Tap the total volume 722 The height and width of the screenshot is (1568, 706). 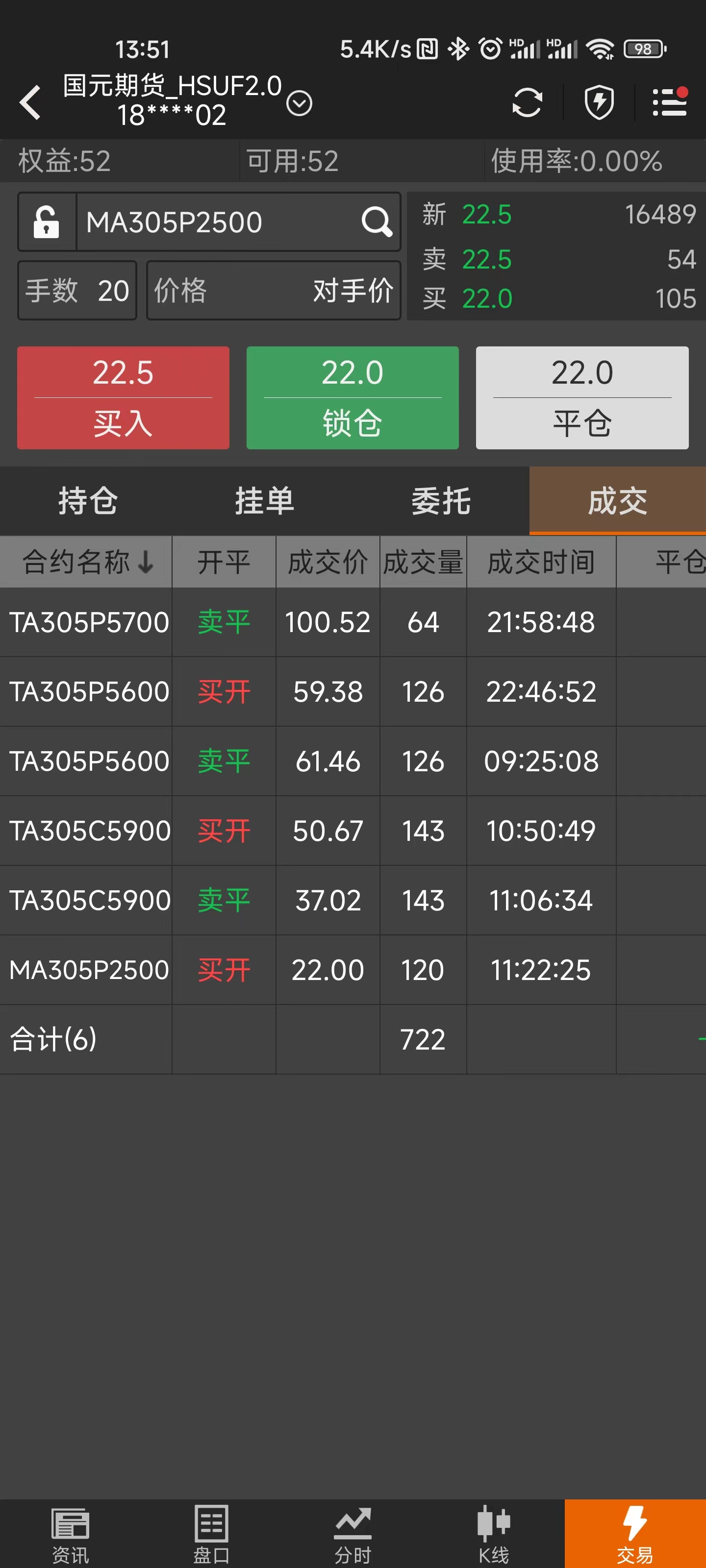(x=423, y=1040)
